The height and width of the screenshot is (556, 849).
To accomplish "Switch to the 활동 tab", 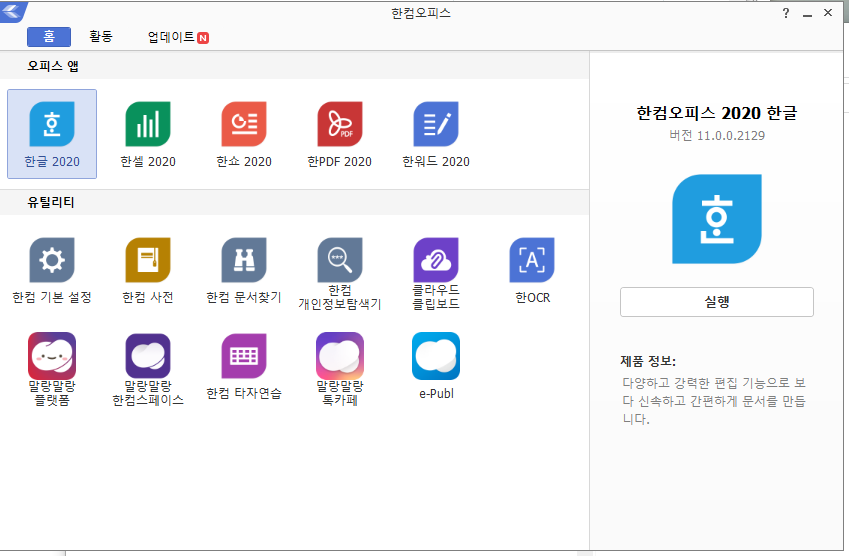I will (101, 37).
